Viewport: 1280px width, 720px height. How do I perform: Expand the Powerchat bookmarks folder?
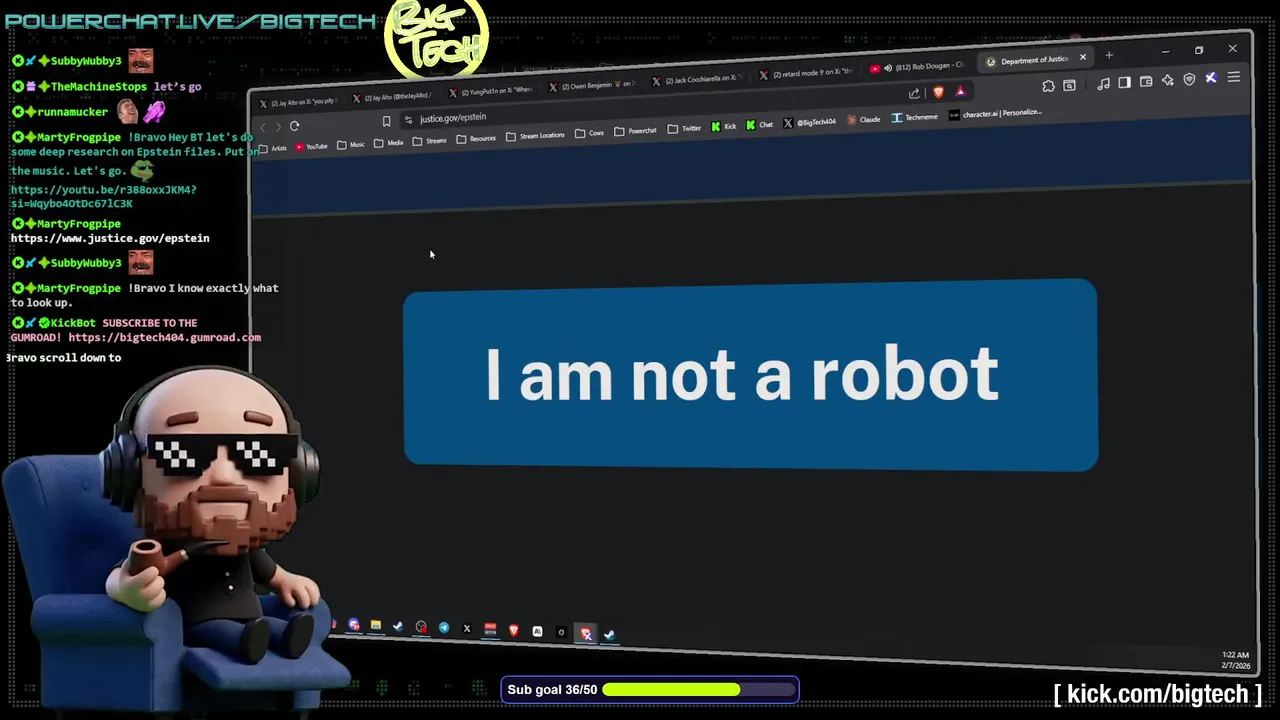[x=636, y=131]
